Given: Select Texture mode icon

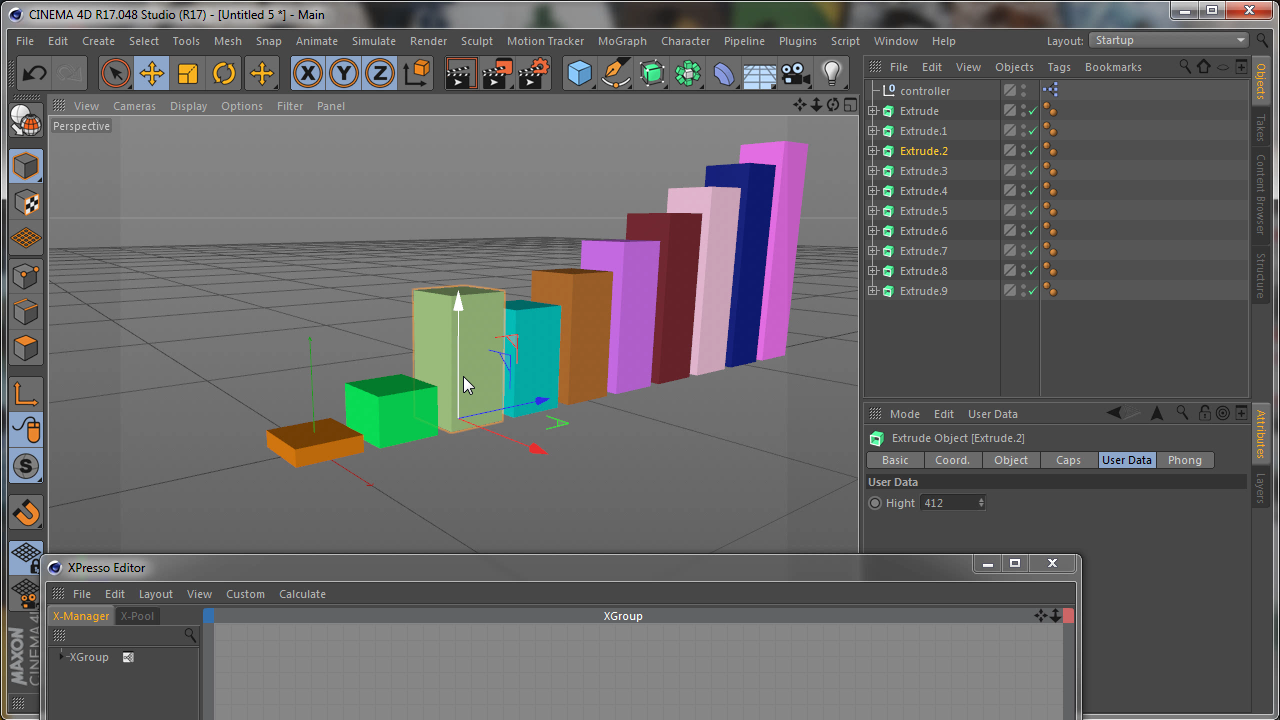Looking at the screenshot, I should tap(26, 203).
